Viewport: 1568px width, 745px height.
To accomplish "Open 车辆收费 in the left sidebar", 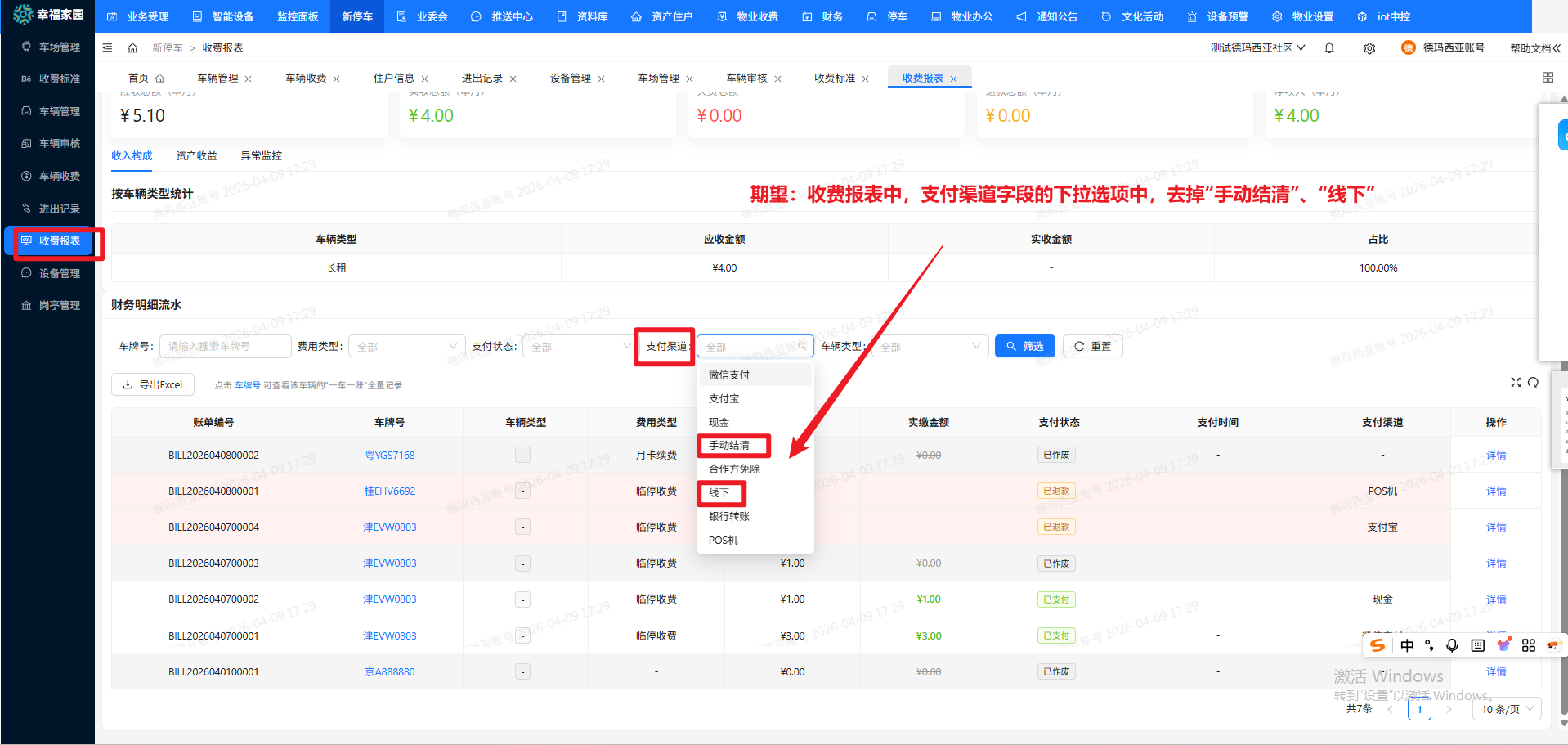I will point(60,176).
